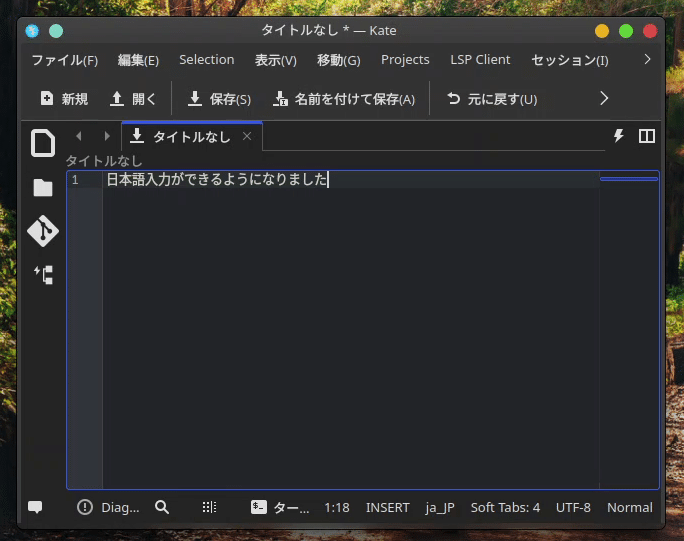Open the output message bubble icon

pyautogui.click(x=35, y=507)
